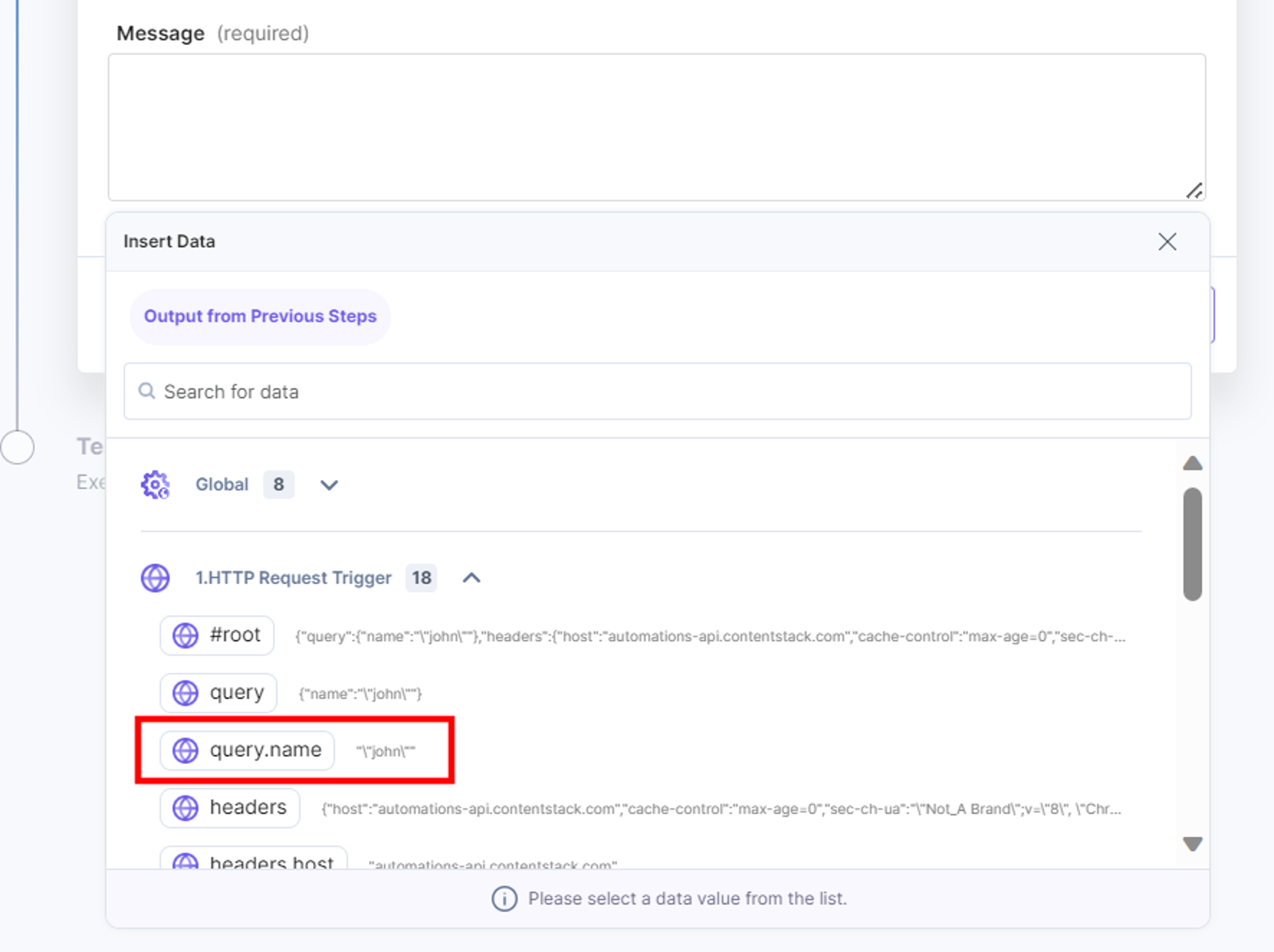Click the search magnifier icon

click(147, 391)
